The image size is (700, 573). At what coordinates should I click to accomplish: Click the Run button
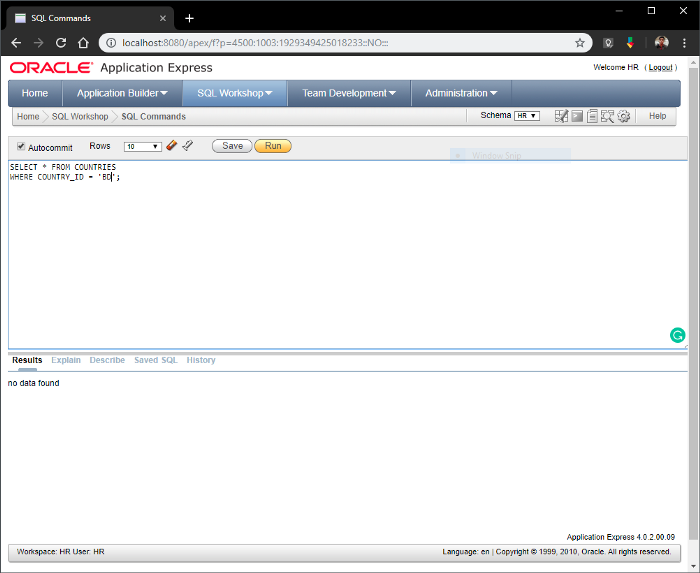(273, 146)
